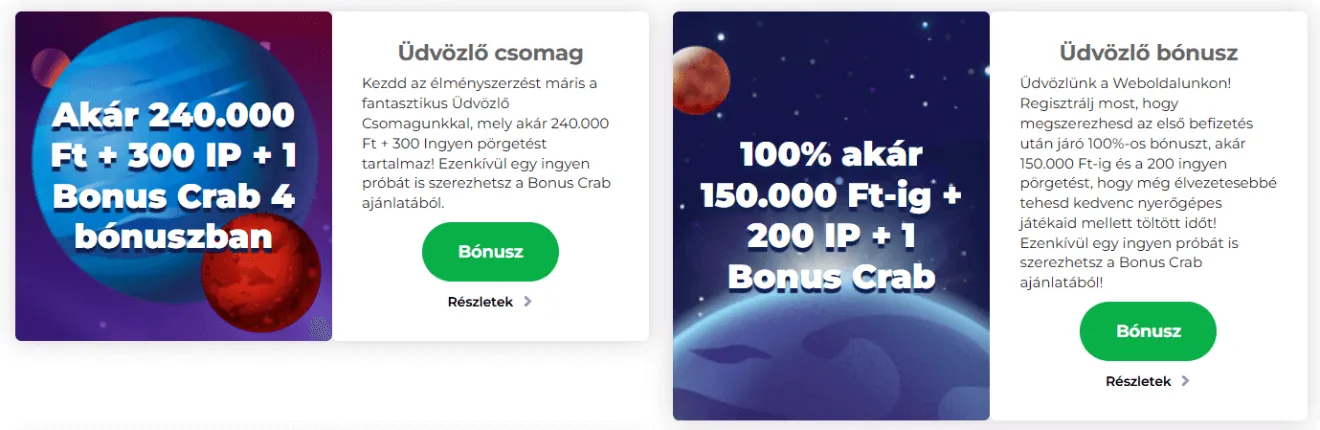Image resolution: width=1320 pixels, height=430 pixels.
Task: Click the chevron arrow beside Részletek under Üdvözlő csomag
Action: (528, 301)
